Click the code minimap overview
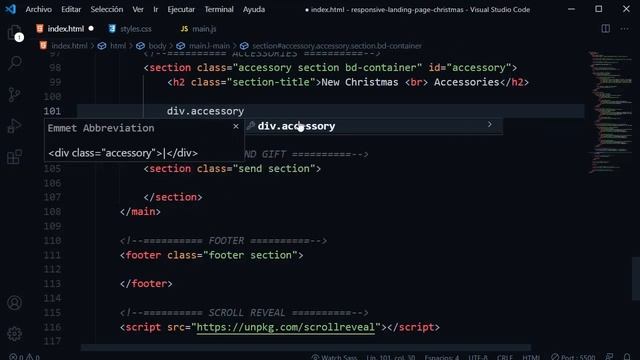 [x=609, y=112]
